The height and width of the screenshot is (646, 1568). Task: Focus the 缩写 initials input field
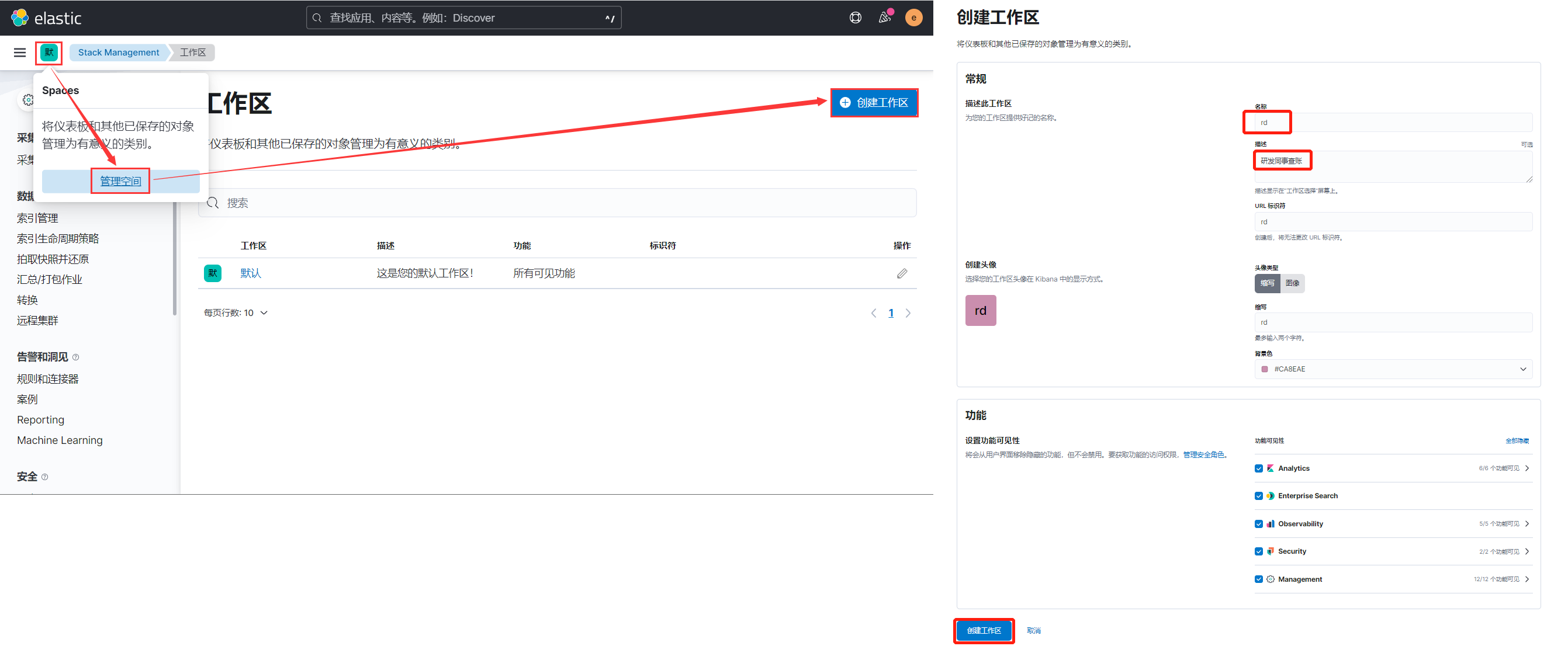1393,322
